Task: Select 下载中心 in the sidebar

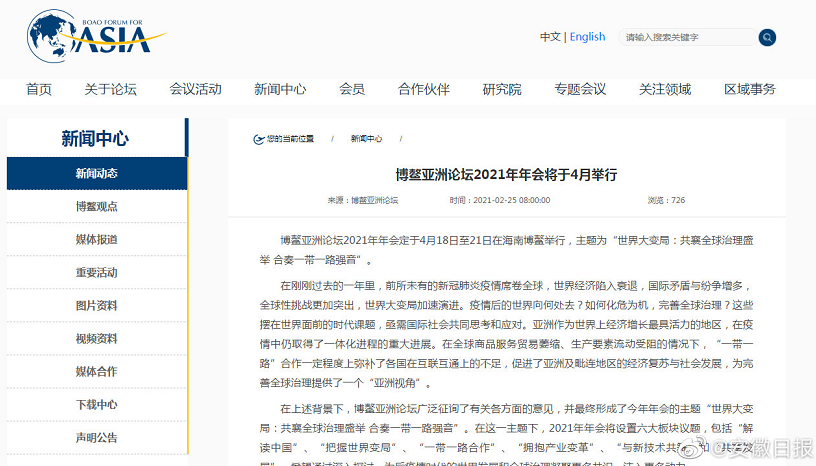Action: (x=97, y=405)
